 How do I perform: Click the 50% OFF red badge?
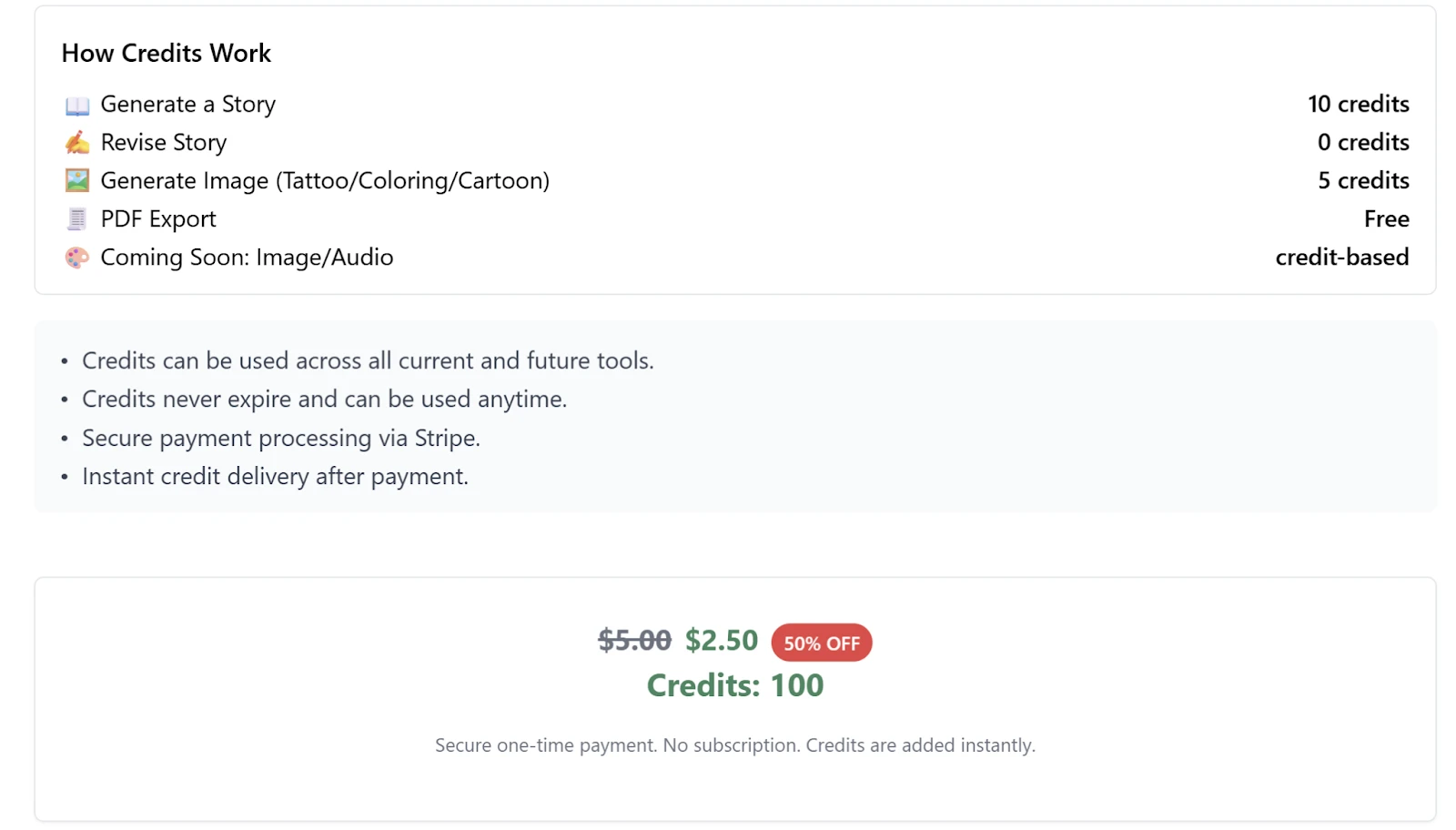click(821, 643)
